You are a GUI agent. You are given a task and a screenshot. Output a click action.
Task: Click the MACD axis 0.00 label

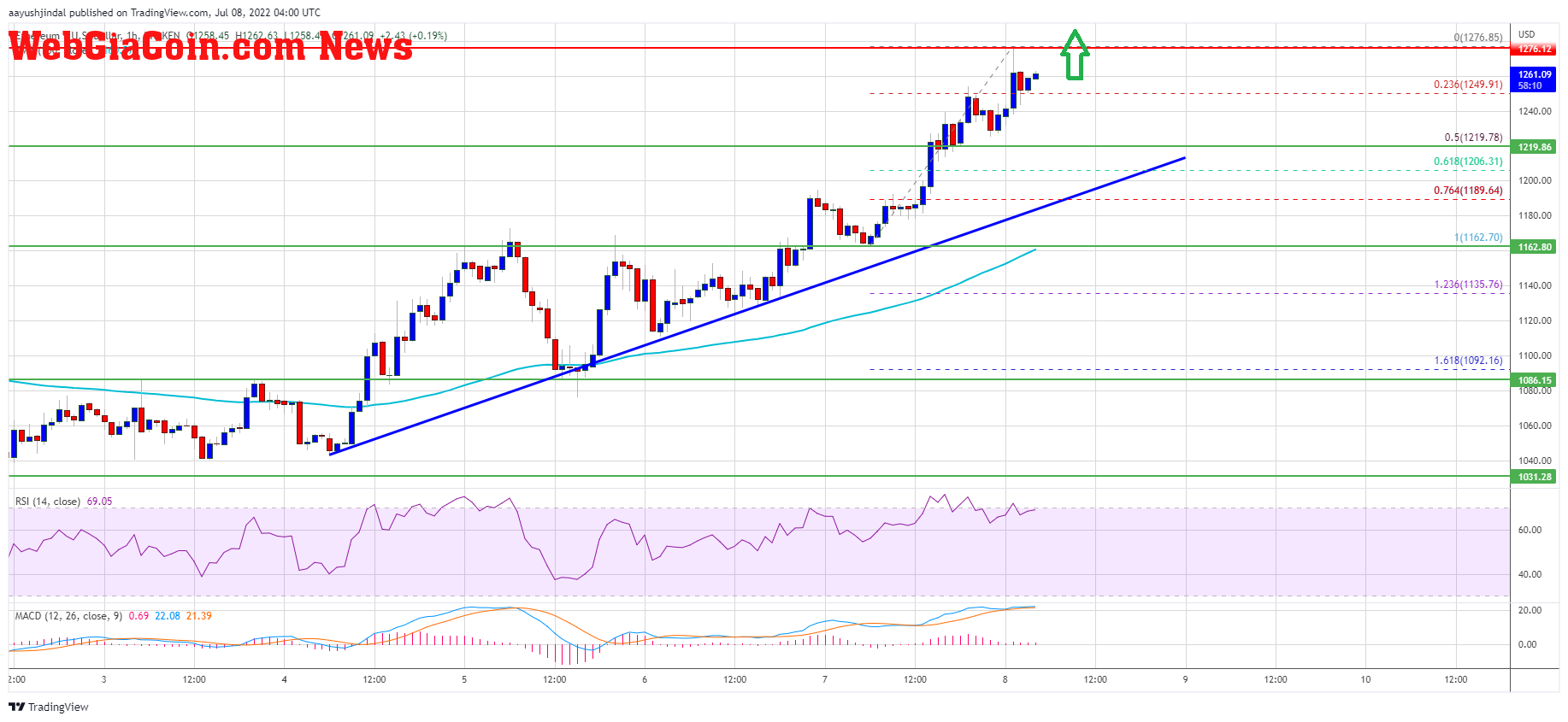(1527, 644)
